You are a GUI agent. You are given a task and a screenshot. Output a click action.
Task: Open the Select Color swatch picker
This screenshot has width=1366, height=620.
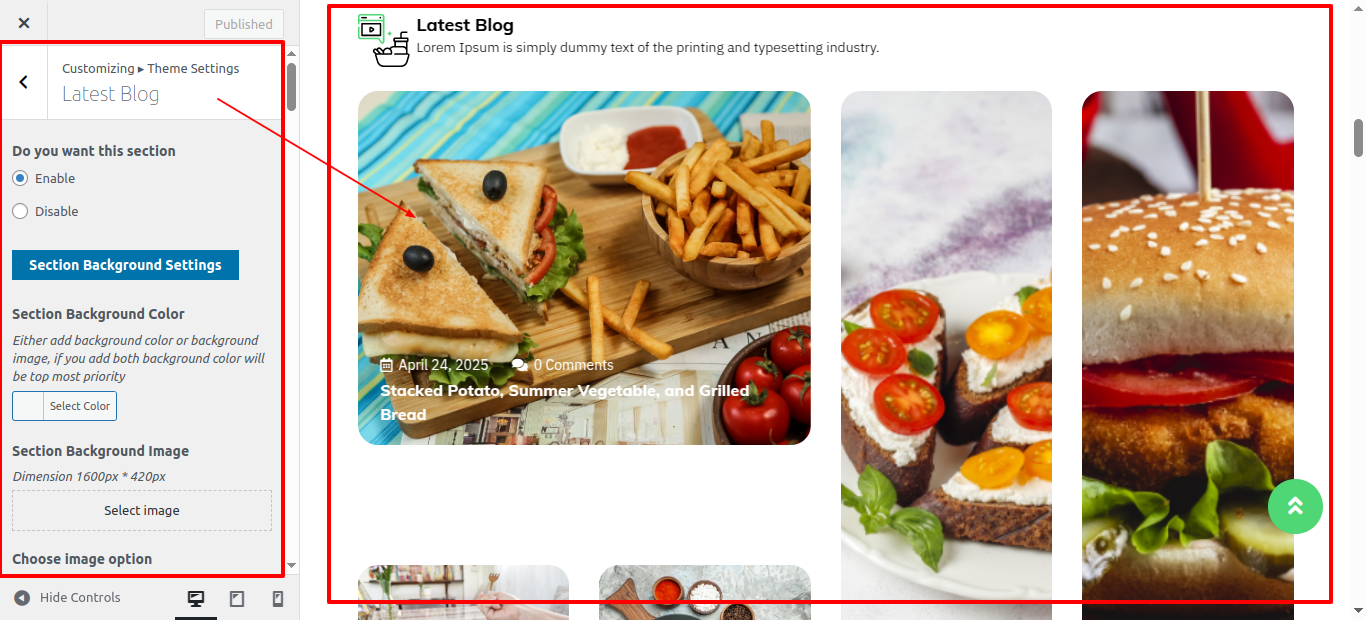point(64,406)
